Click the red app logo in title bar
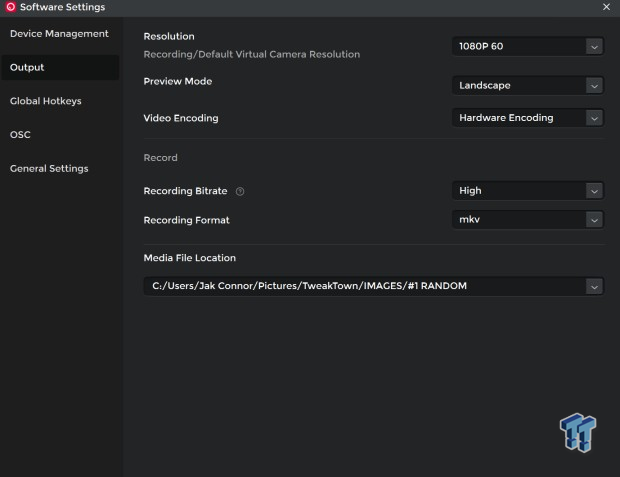This screenshot has height=477, width=620. (x=10, y=7)
